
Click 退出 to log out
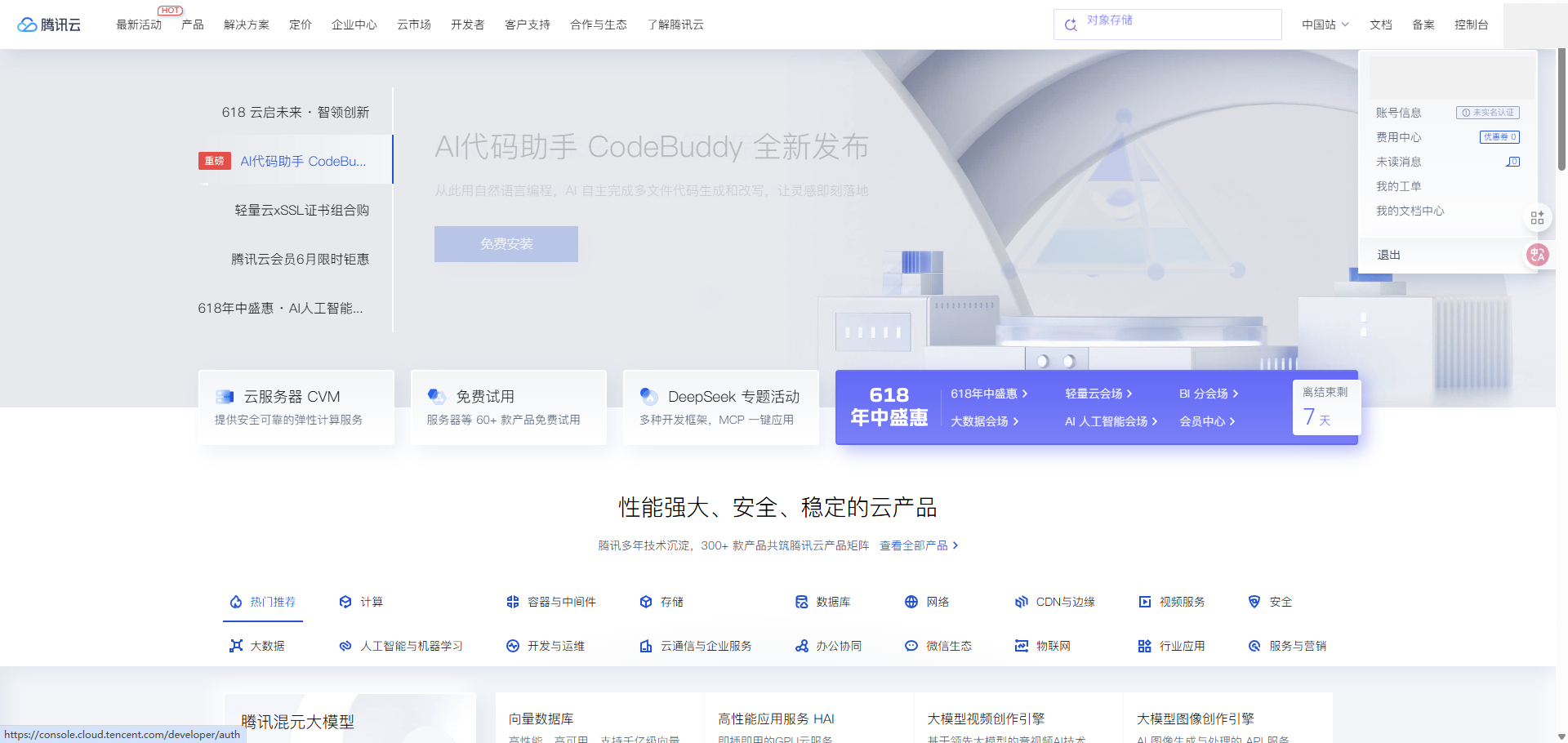1388,255
